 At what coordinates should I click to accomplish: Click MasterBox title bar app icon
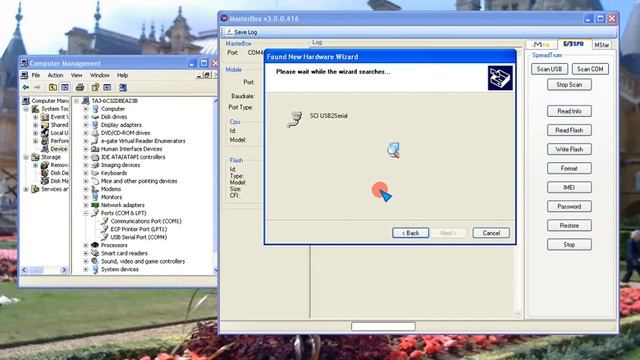click(224, 18)
